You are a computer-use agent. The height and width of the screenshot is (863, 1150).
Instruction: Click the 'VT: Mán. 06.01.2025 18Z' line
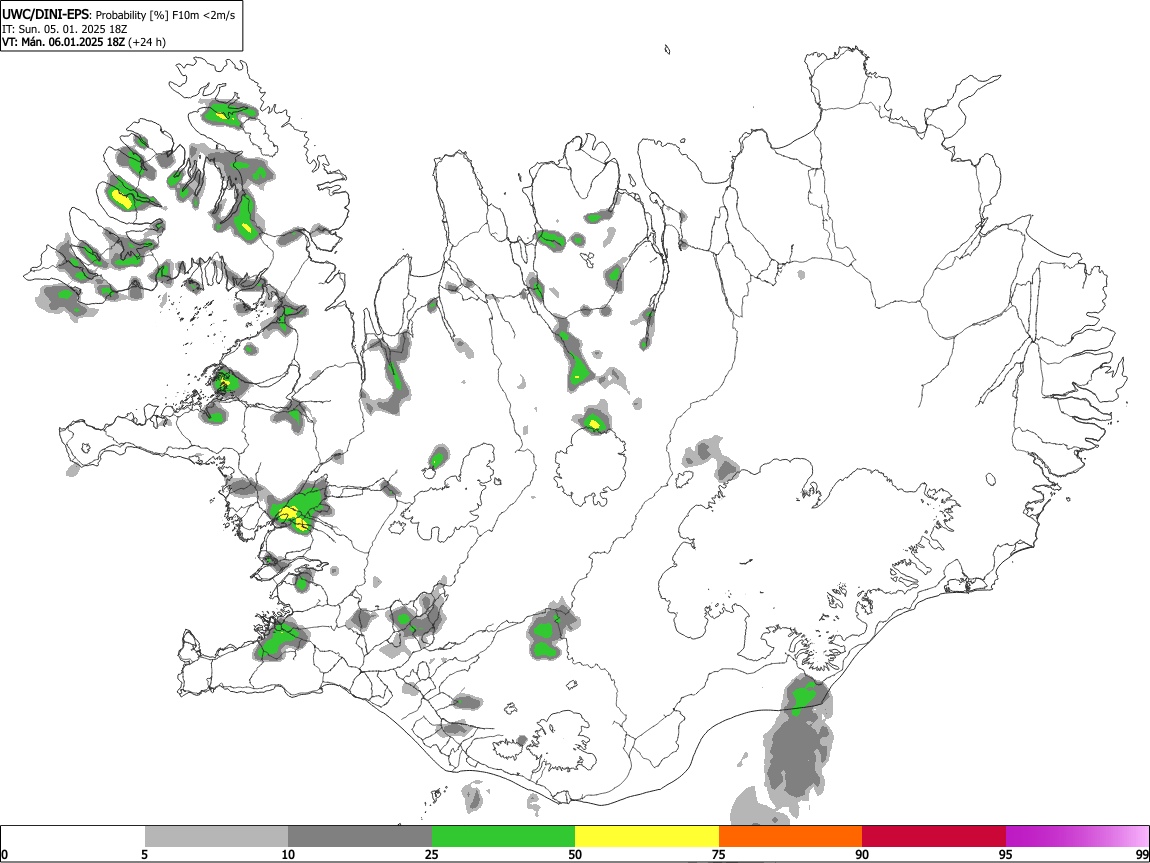(x=63, y=42)
